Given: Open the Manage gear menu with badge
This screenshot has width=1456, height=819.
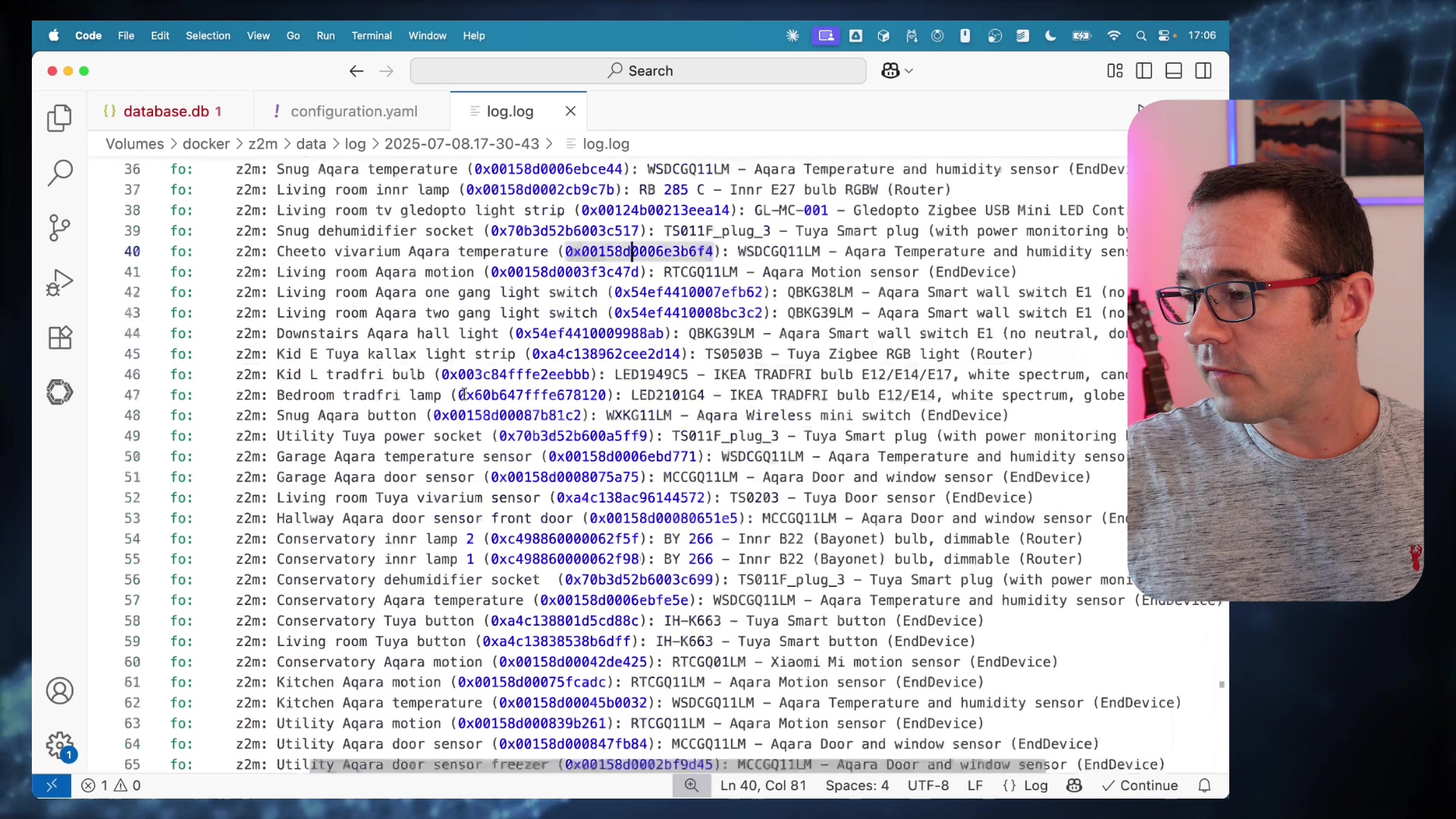Looking at the screenshot, I should [59, 746].
